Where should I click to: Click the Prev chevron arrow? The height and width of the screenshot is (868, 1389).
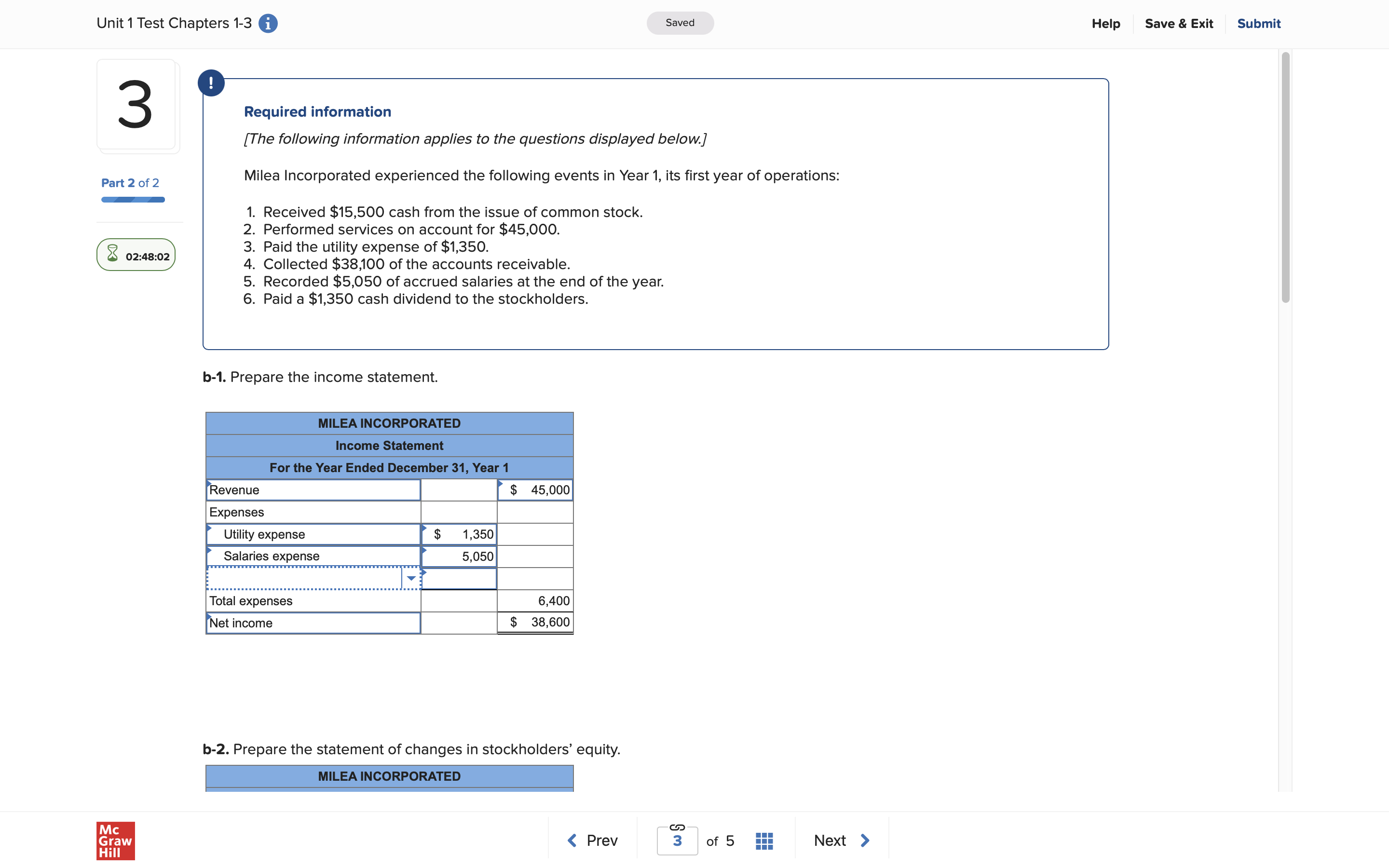(x=572, y=840)
